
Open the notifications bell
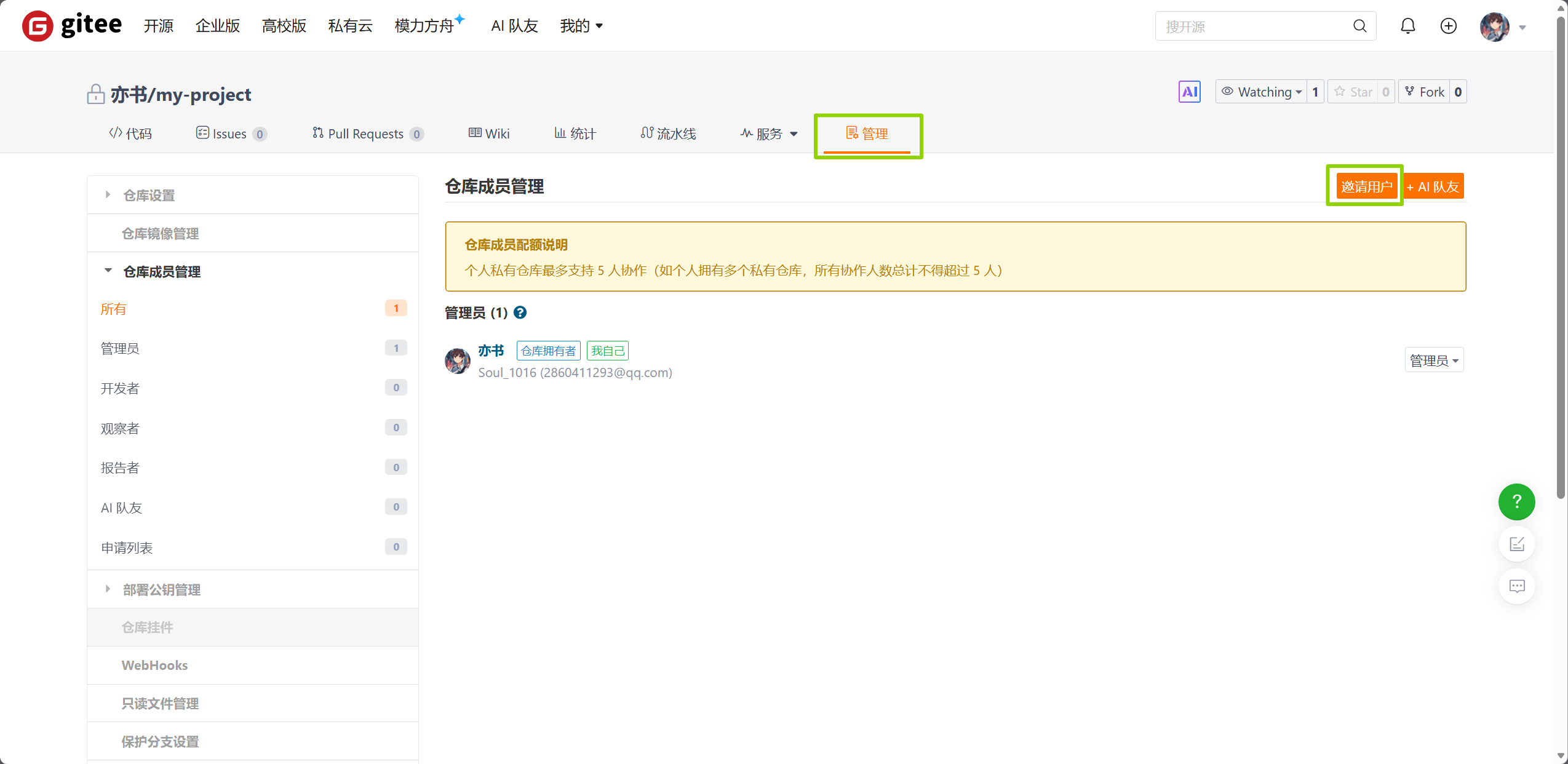[x=1407, y=26]
